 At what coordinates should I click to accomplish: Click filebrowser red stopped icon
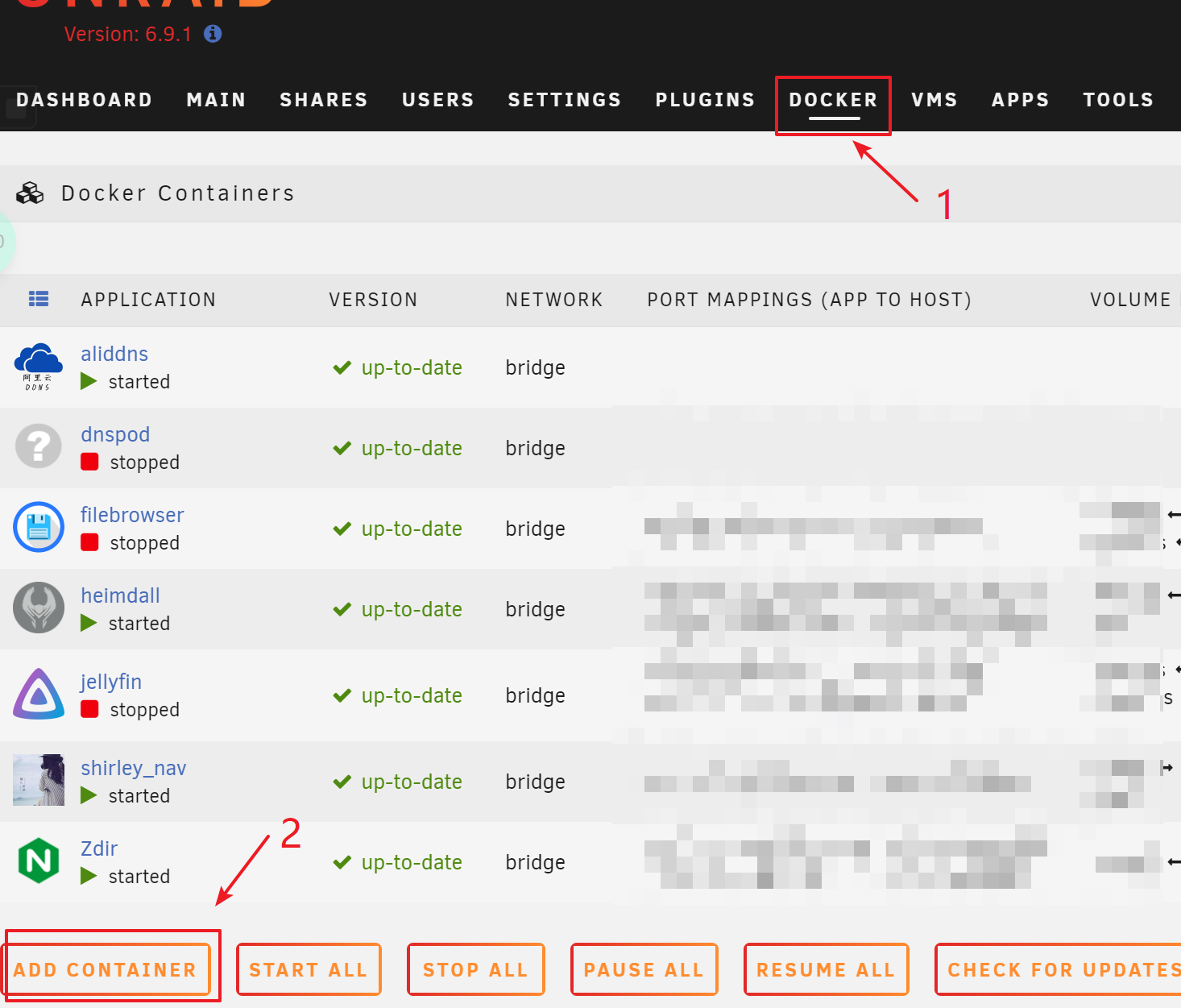coord(89,542)
